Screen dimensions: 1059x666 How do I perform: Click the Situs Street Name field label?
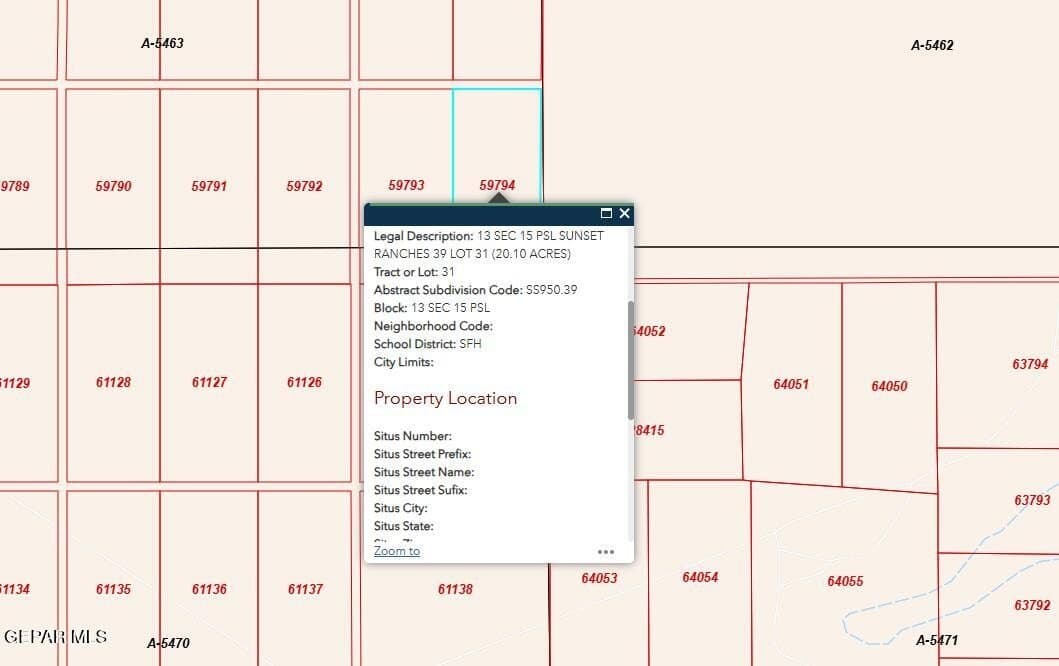[424, 472]
